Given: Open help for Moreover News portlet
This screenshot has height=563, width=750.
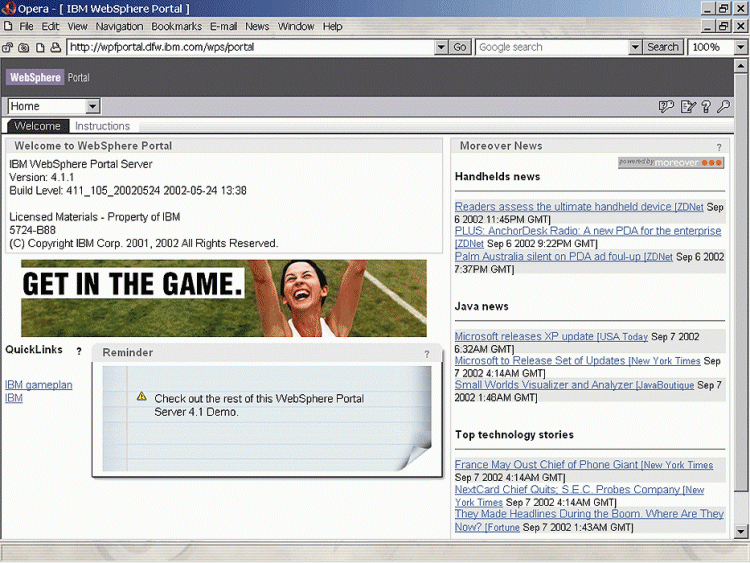Looking at the screenshot, I should click(718, 147).
